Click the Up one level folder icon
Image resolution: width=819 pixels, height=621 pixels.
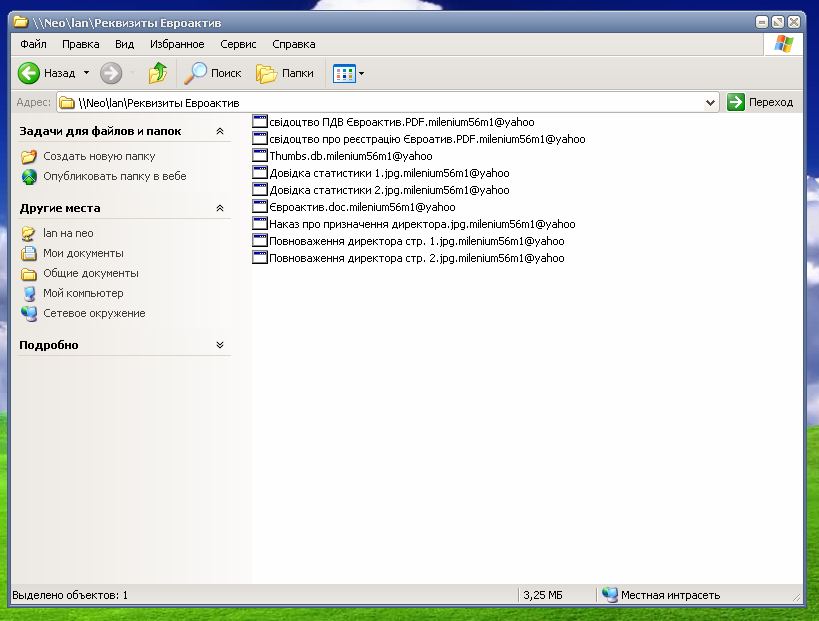[x=157, y=73]
